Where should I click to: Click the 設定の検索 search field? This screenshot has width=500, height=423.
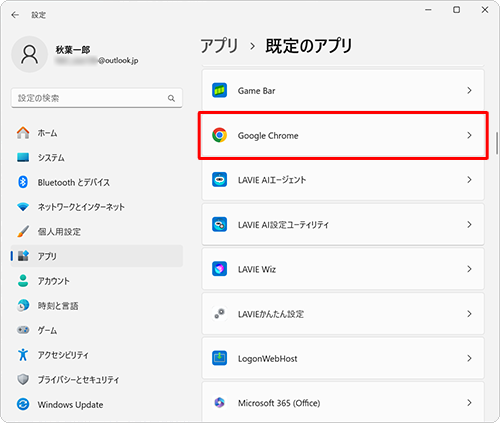click(x=97, y=98)
